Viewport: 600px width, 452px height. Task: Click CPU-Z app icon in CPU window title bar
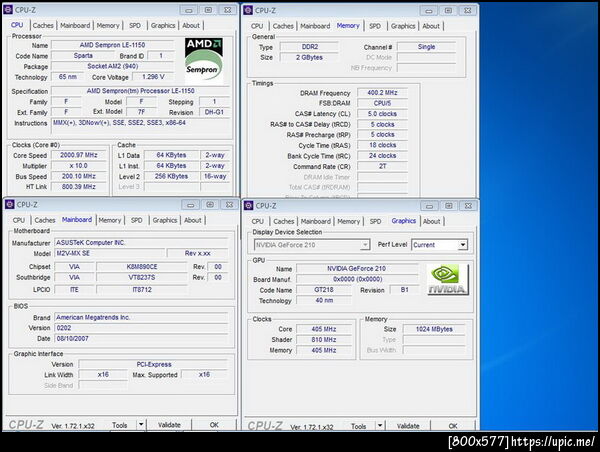[x=8, y=10]
